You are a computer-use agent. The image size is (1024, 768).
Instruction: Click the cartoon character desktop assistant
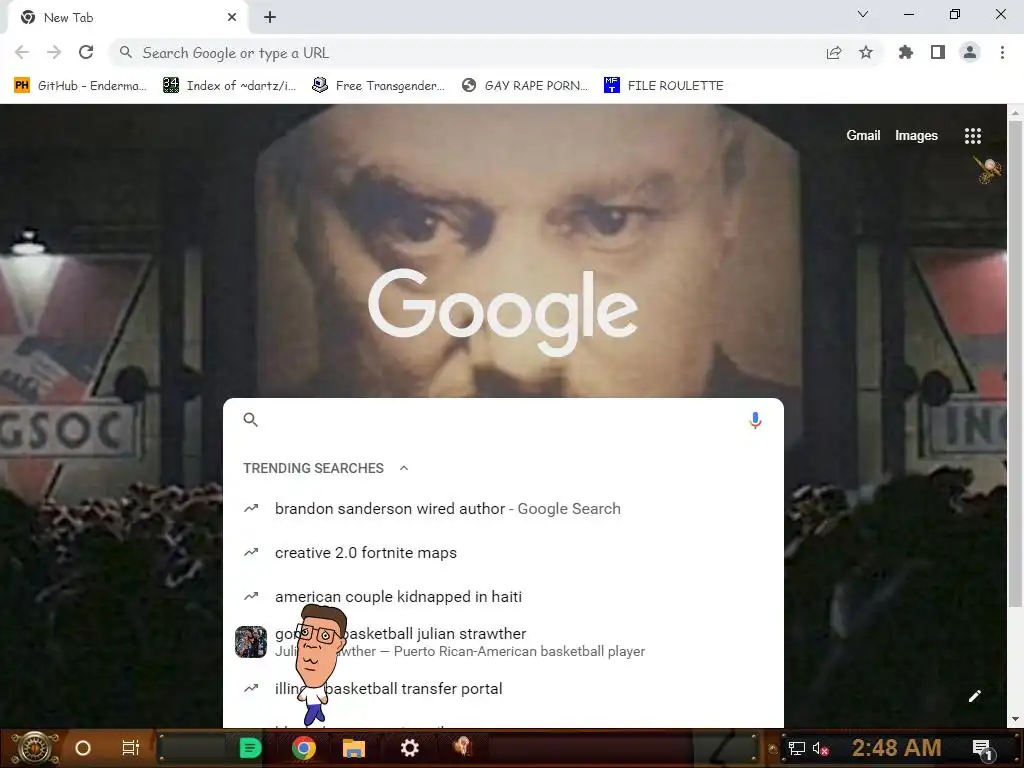click(318, 665)
